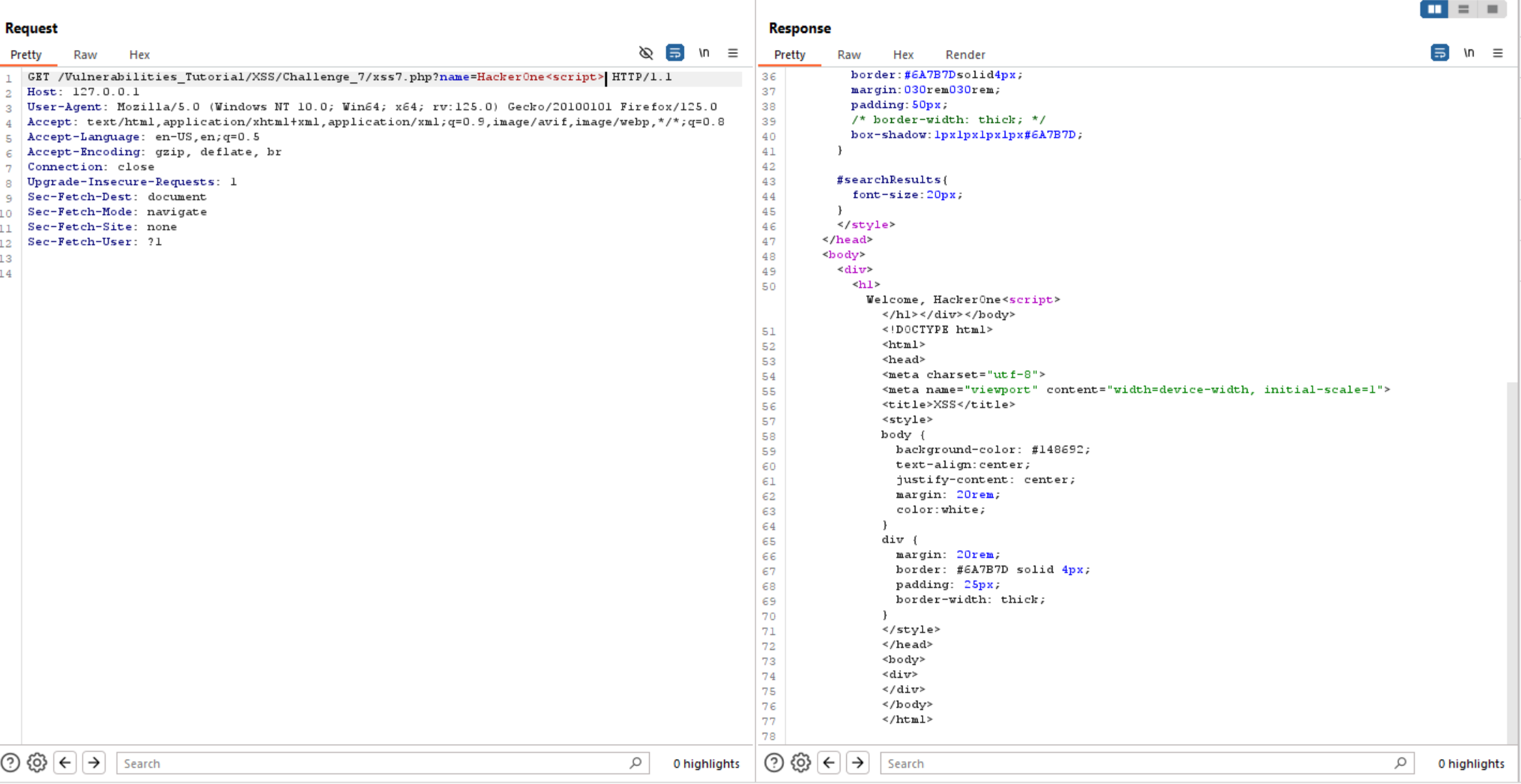Screen dimensions: 1521x784
Task: Click the Accept-Encoding header line
Action: point(154,152)
